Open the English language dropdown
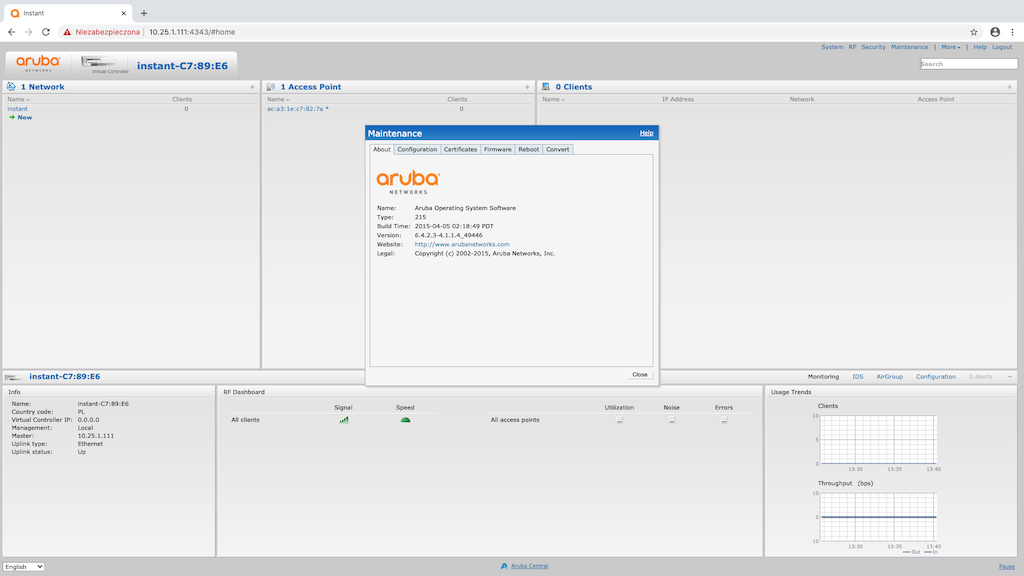The width and height of the screenshot is (1024, 576). 24,566
